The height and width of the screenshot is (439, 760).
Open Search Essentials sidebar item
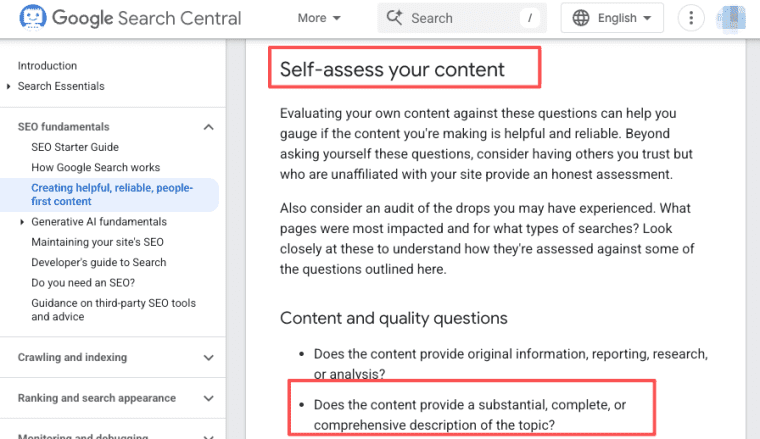61,86
